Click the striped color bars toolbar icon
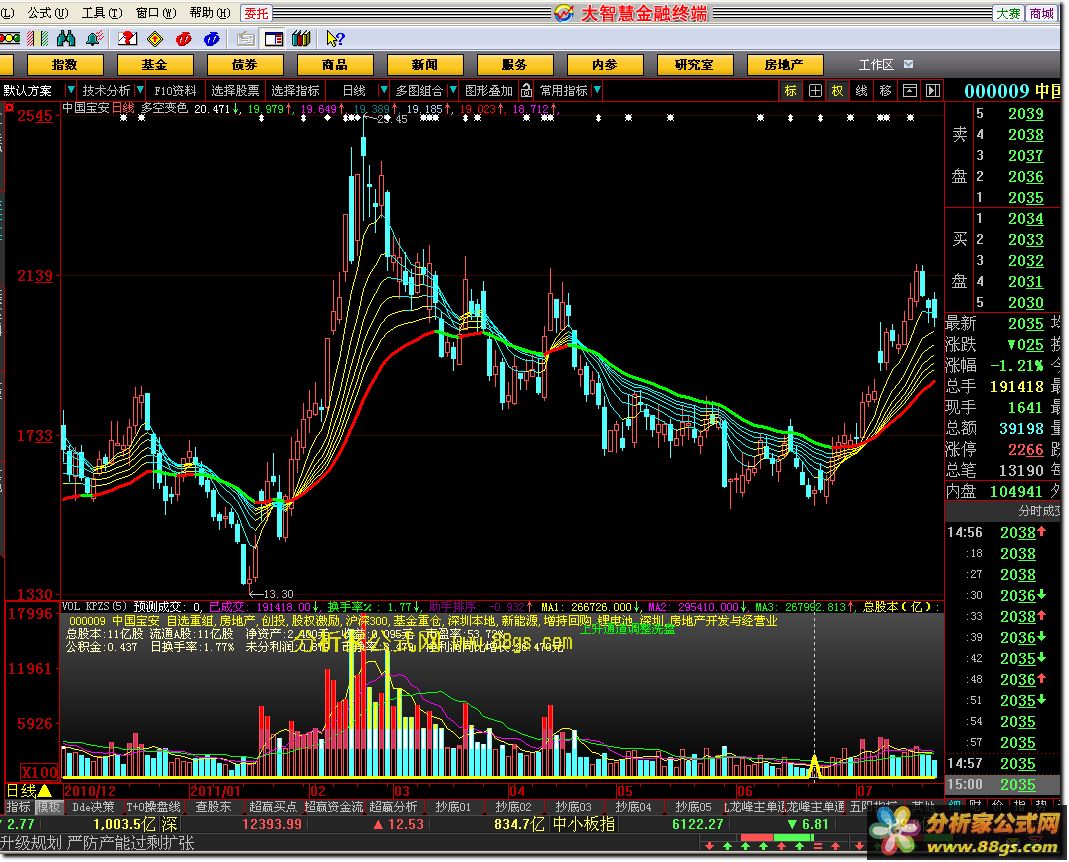This screenshot has height=862, width=1069. [x=37, y=39]
